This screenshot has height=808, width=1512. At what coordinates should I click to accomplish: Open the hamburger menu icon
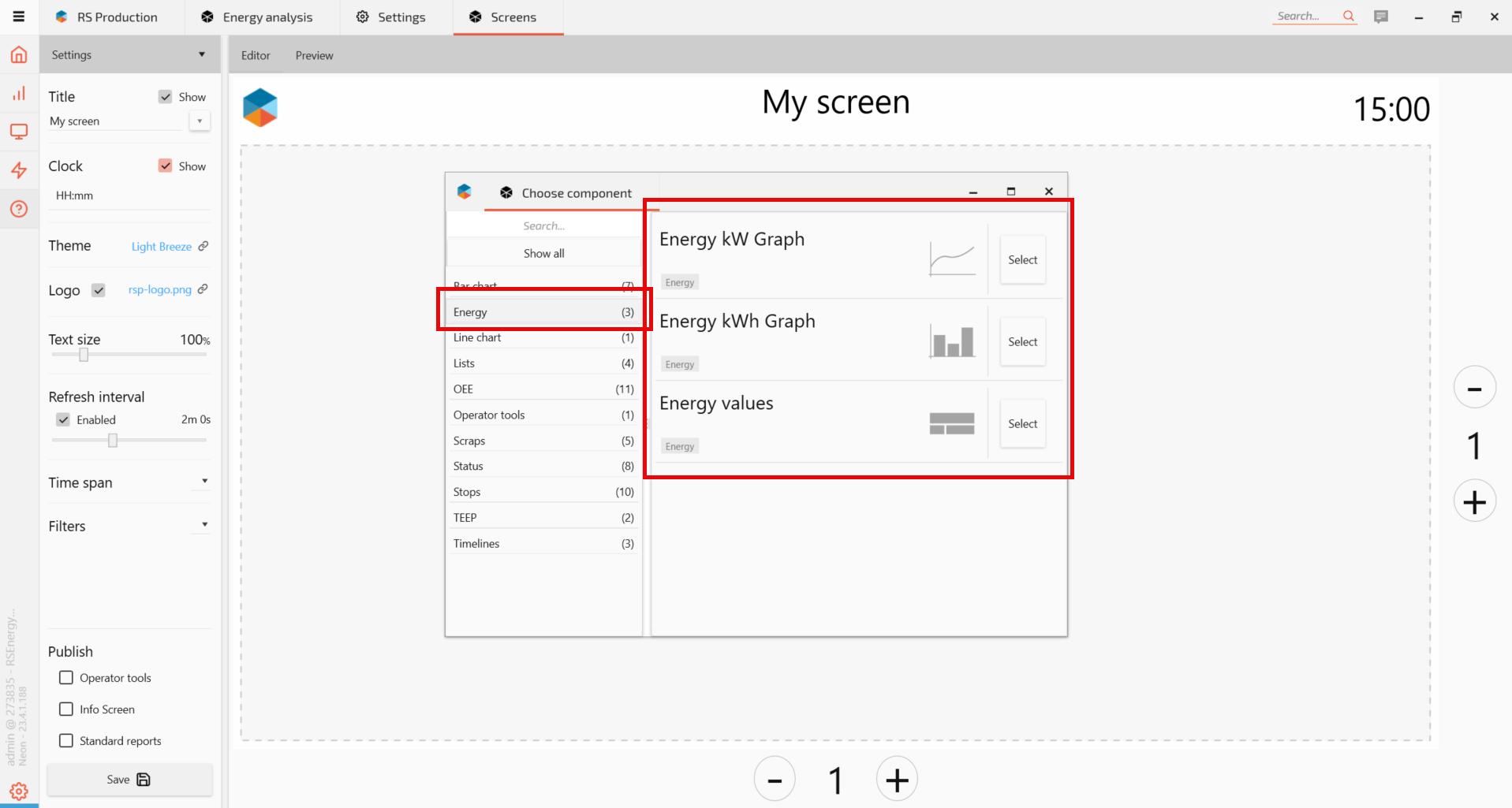[x=19, y=17]
